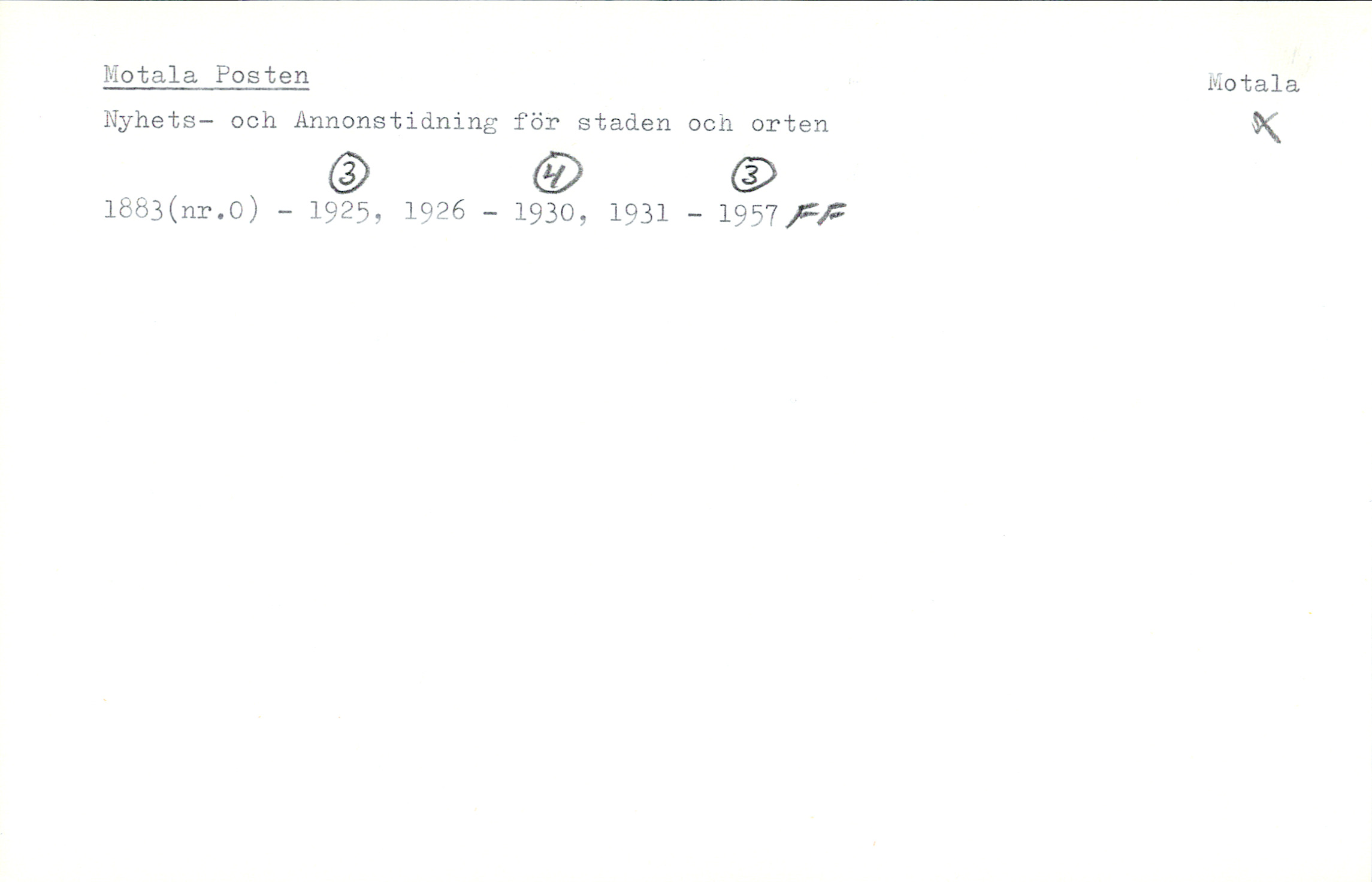Screen dimensions: 1372x882
Task: Click the circled 4 above 1930
Action: coord(557,173)
